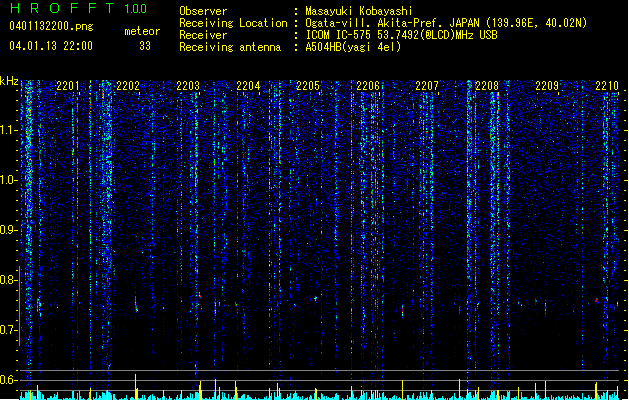The image size is (629, 400).
Task: Click the Observer label
Action: click(203, 11)
